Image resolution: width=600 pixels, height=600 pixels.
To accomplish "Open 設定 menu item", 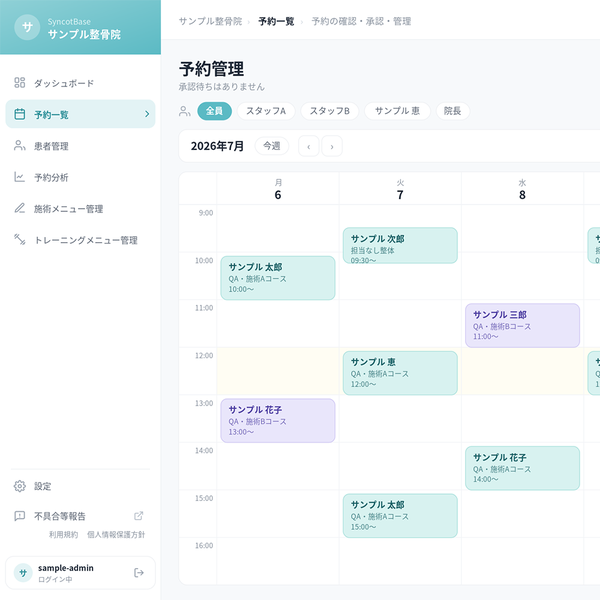I will [x=80, y=486].
